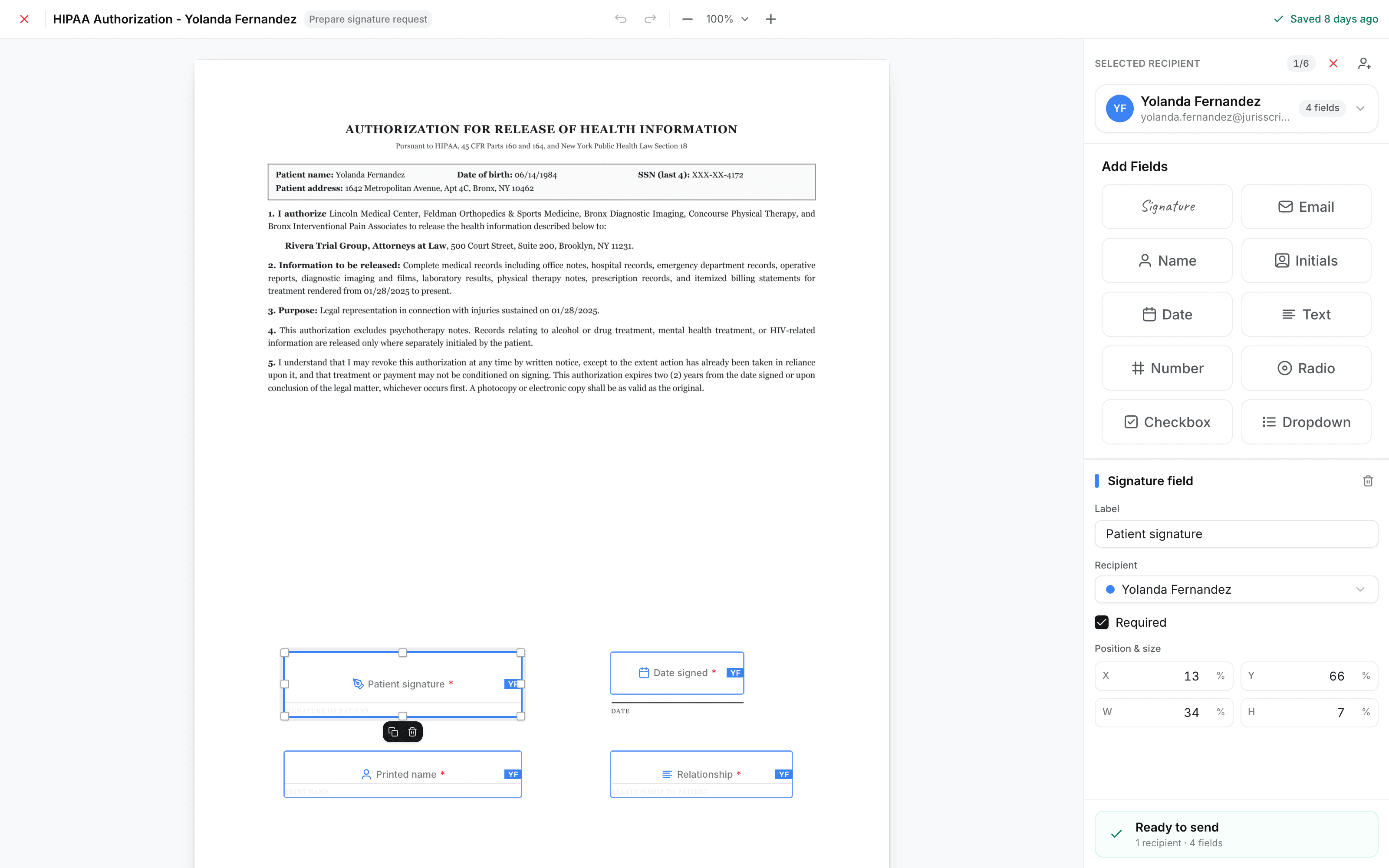Delete field via floating toolbar trash
Viewport: 1389px width, 868px height.
click(x=412, y=732)
